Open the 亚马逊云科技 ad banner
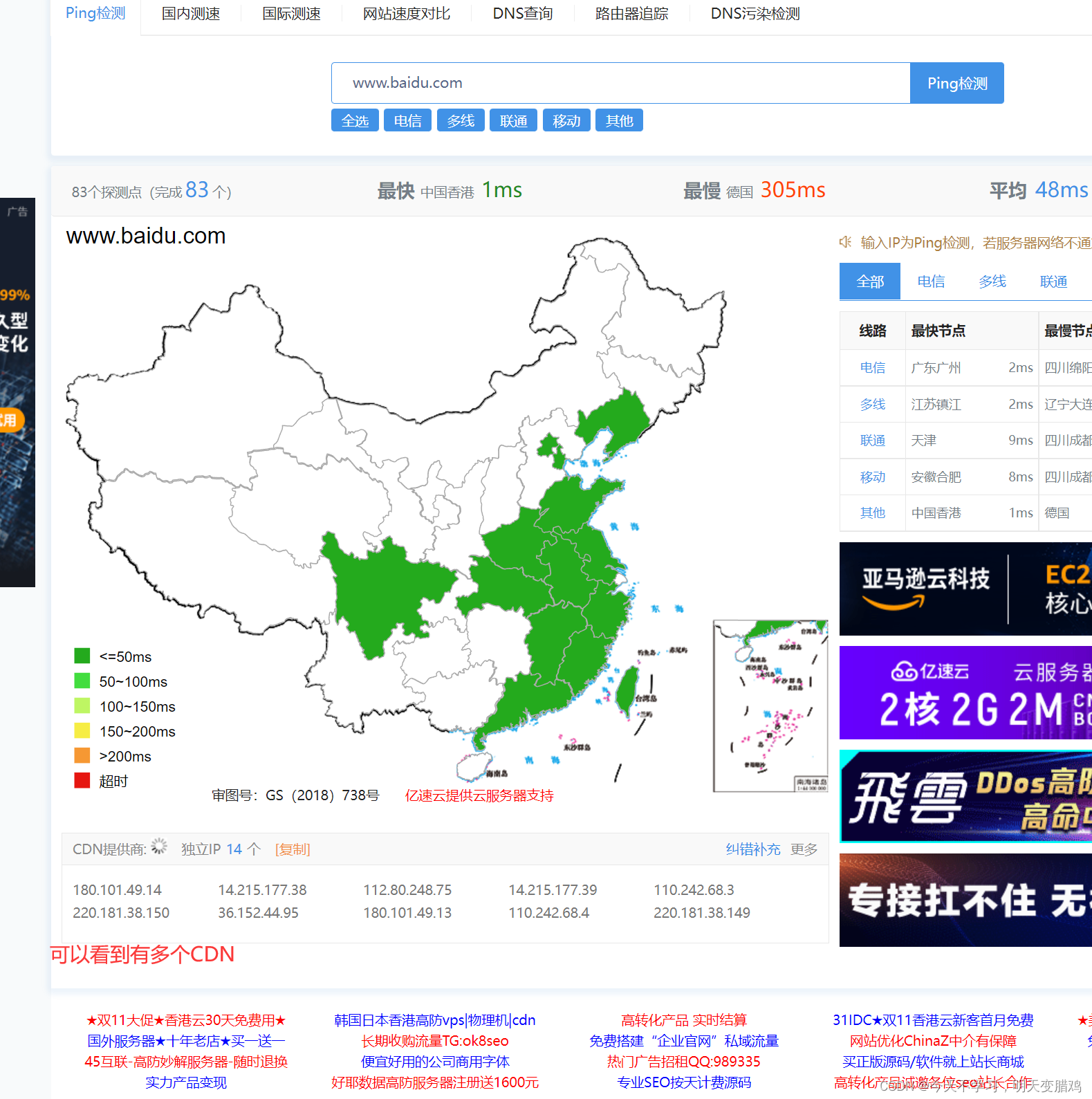 pyautogui.click(x=965, y=589)
